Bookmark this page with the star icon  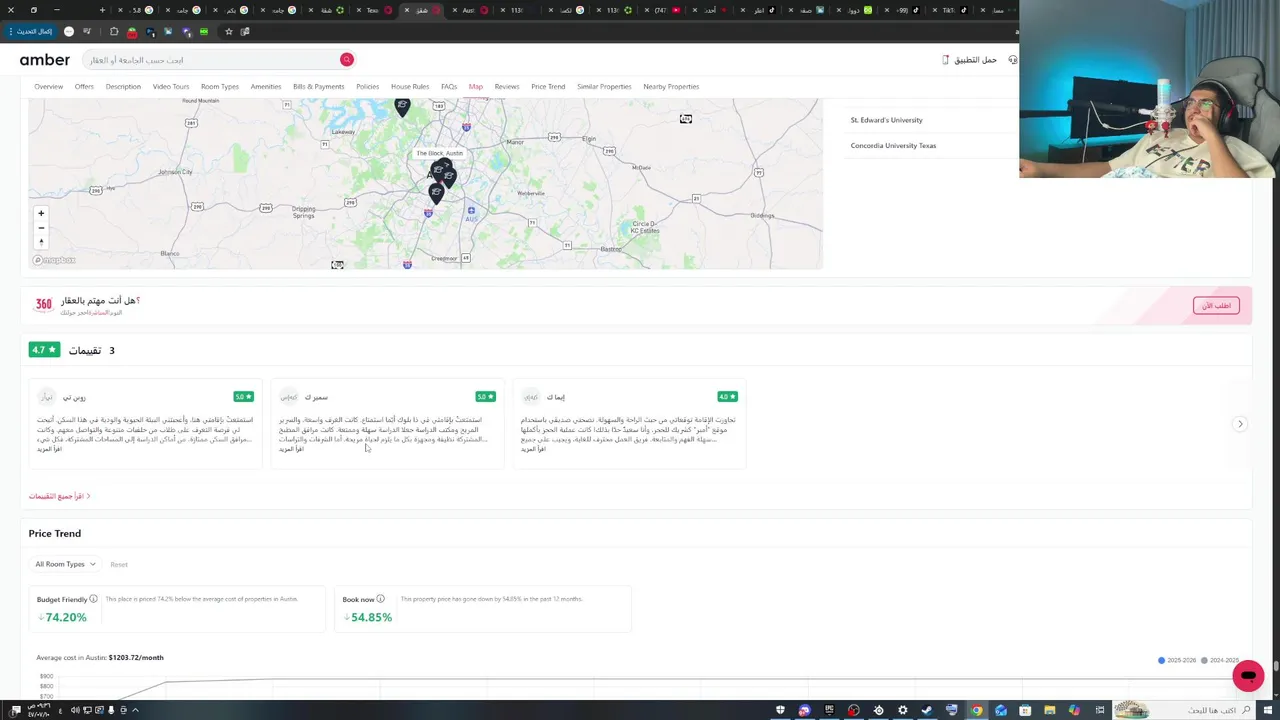228,32
